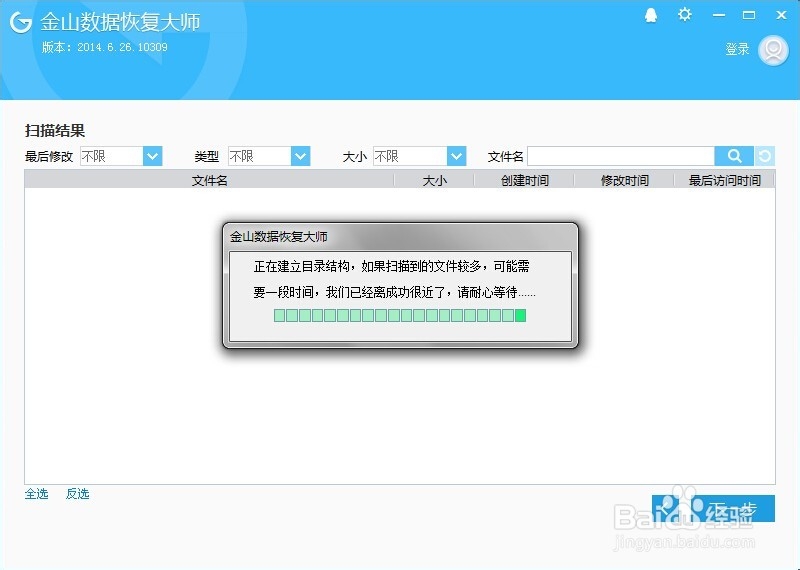Click the reset filter refresh icon
The height and width of the screenshot is (570, 800).
coord(764,156)
